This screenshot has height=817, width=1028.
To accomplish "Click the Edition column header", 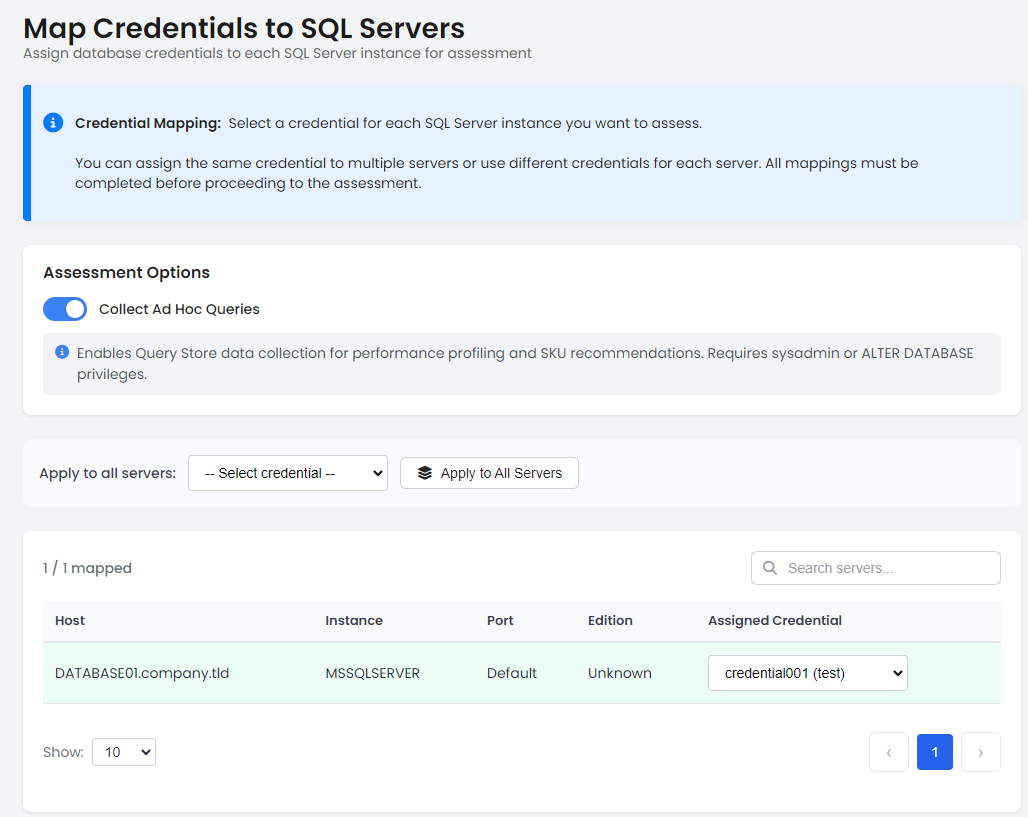I will 610,620.
